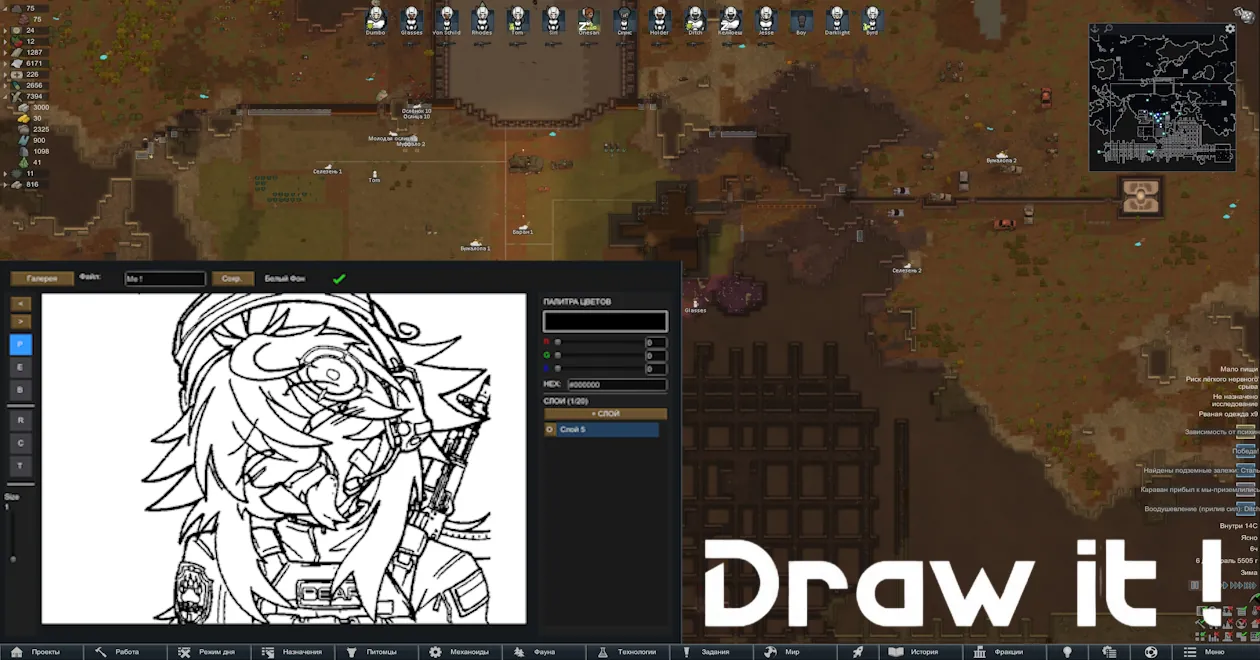Add a new layer with + СЛОЙ
Image resolution: width=1260 pixels, height=660 pixels.
(x=605, y=413)
